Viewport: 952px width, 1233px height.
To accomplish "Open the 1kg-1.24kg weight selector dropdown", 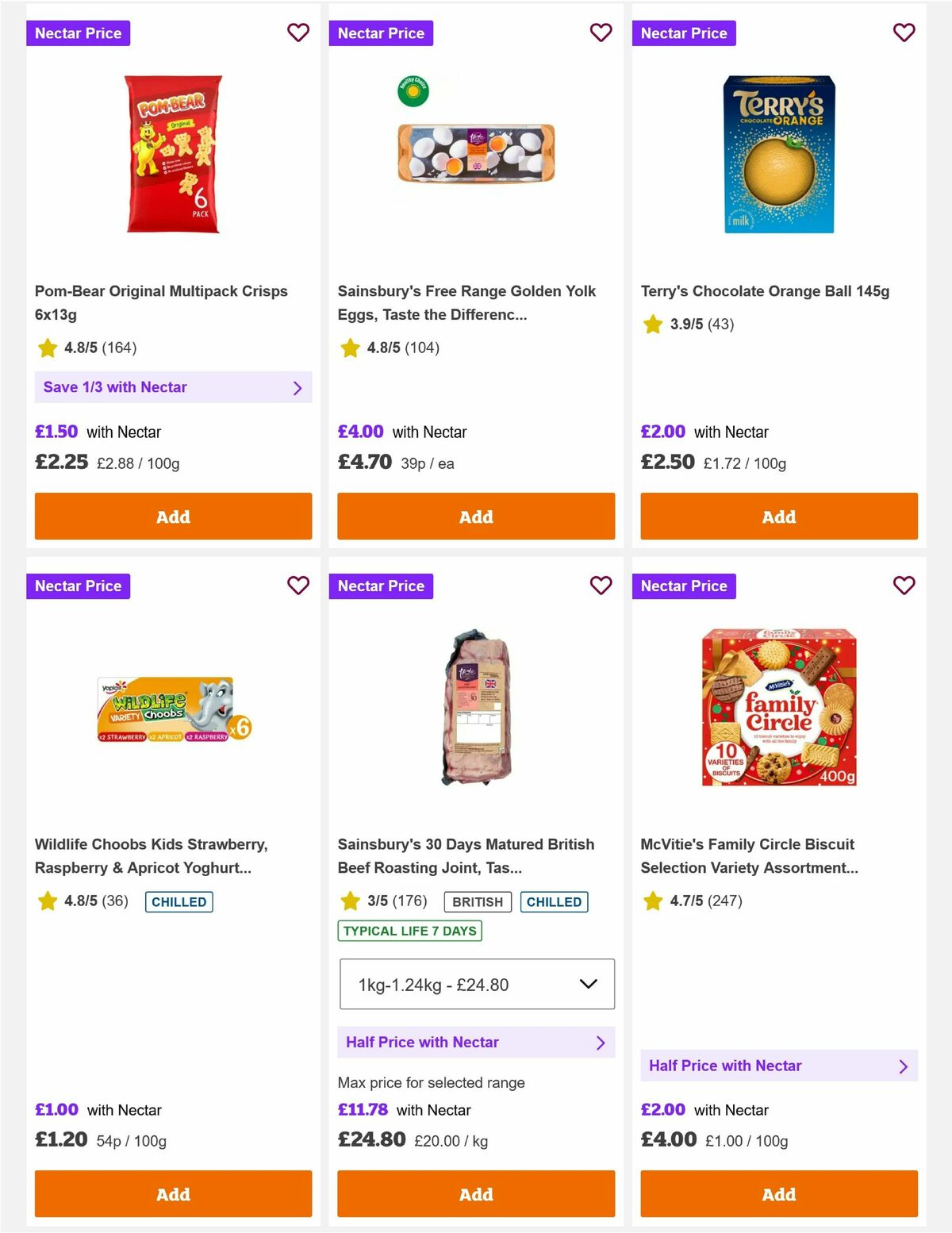I will (x=476, y=984).
